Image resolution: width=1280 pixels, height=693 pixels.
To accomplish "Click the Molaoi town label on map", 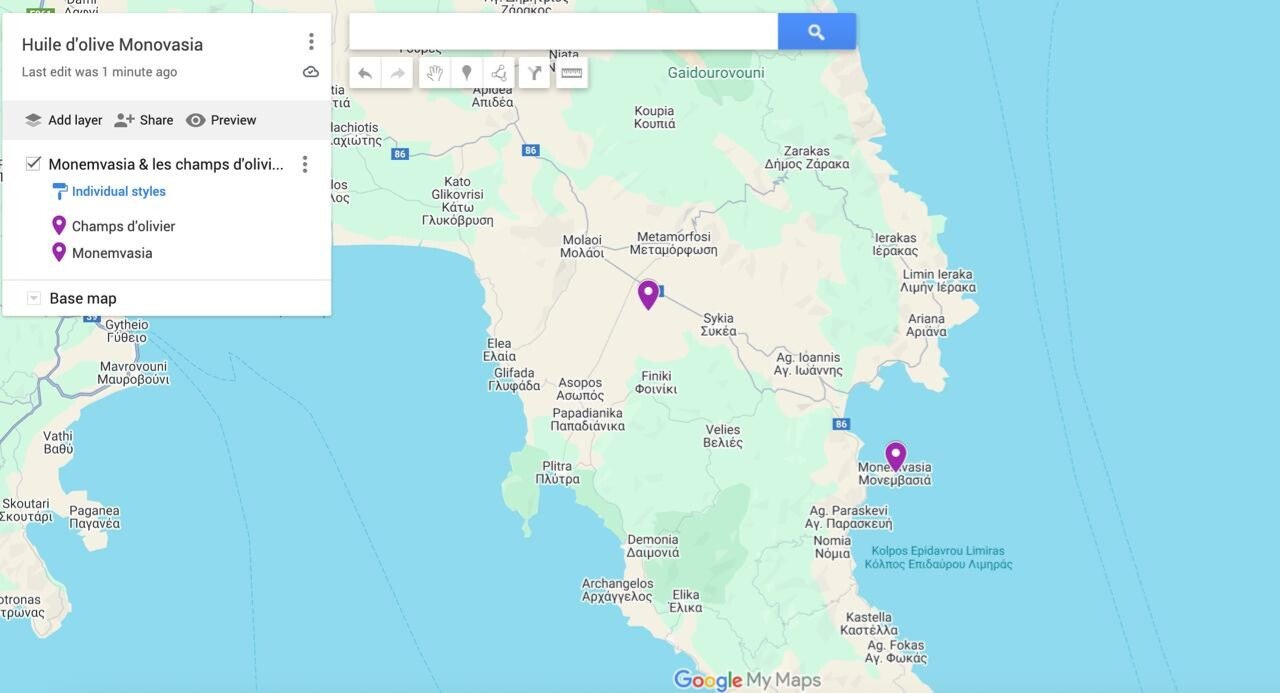I will click(581, 246).
